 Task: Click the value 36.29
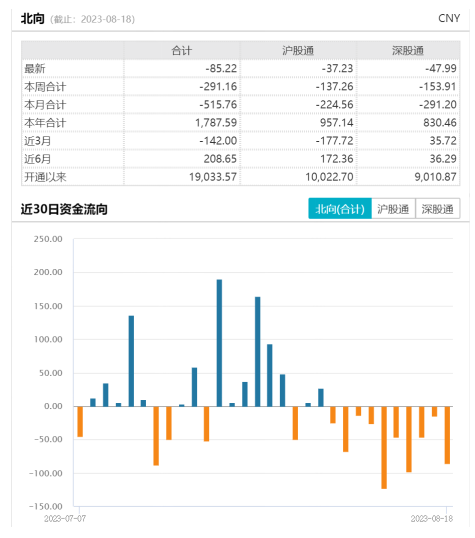point(443,159)
